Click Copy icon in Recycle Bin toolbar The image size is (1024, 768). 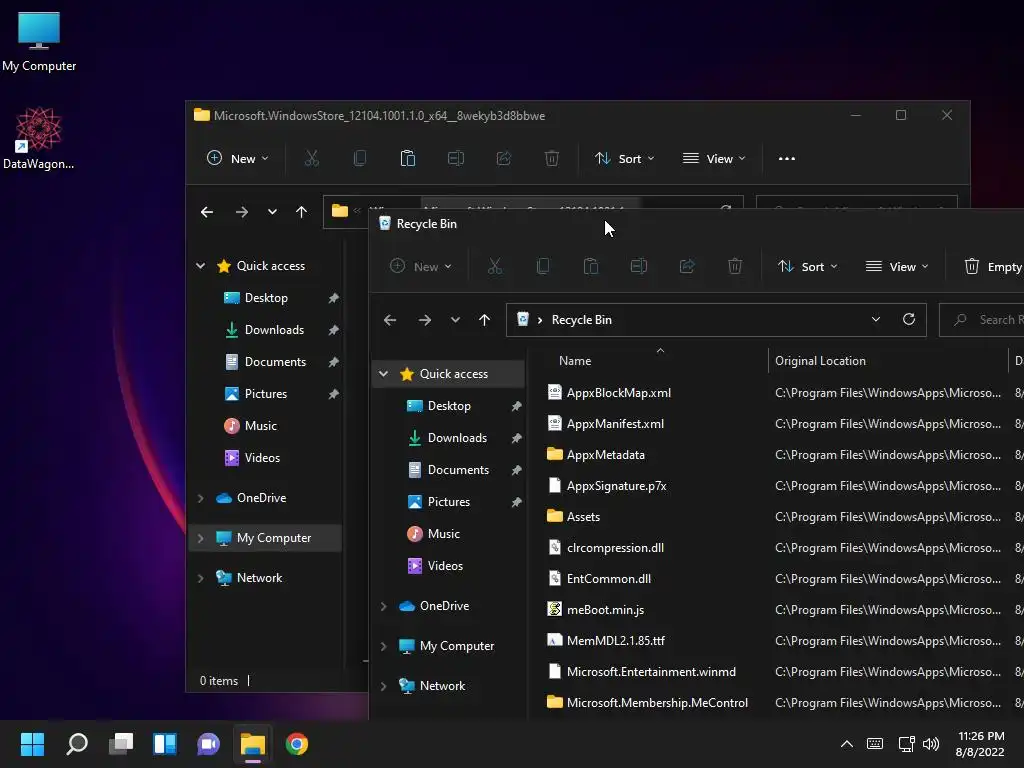point(543,266)
